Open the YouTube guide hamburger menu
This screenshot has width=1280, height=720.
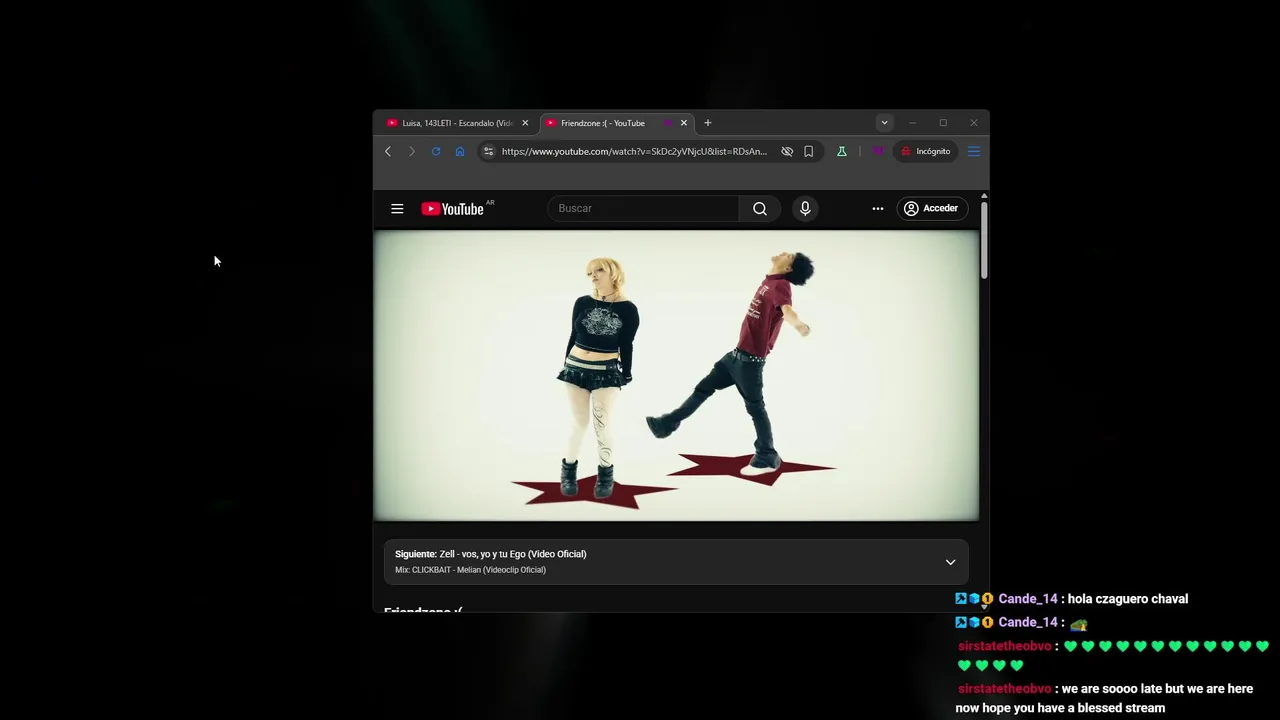pyautogui.click(x=397, y=208)
